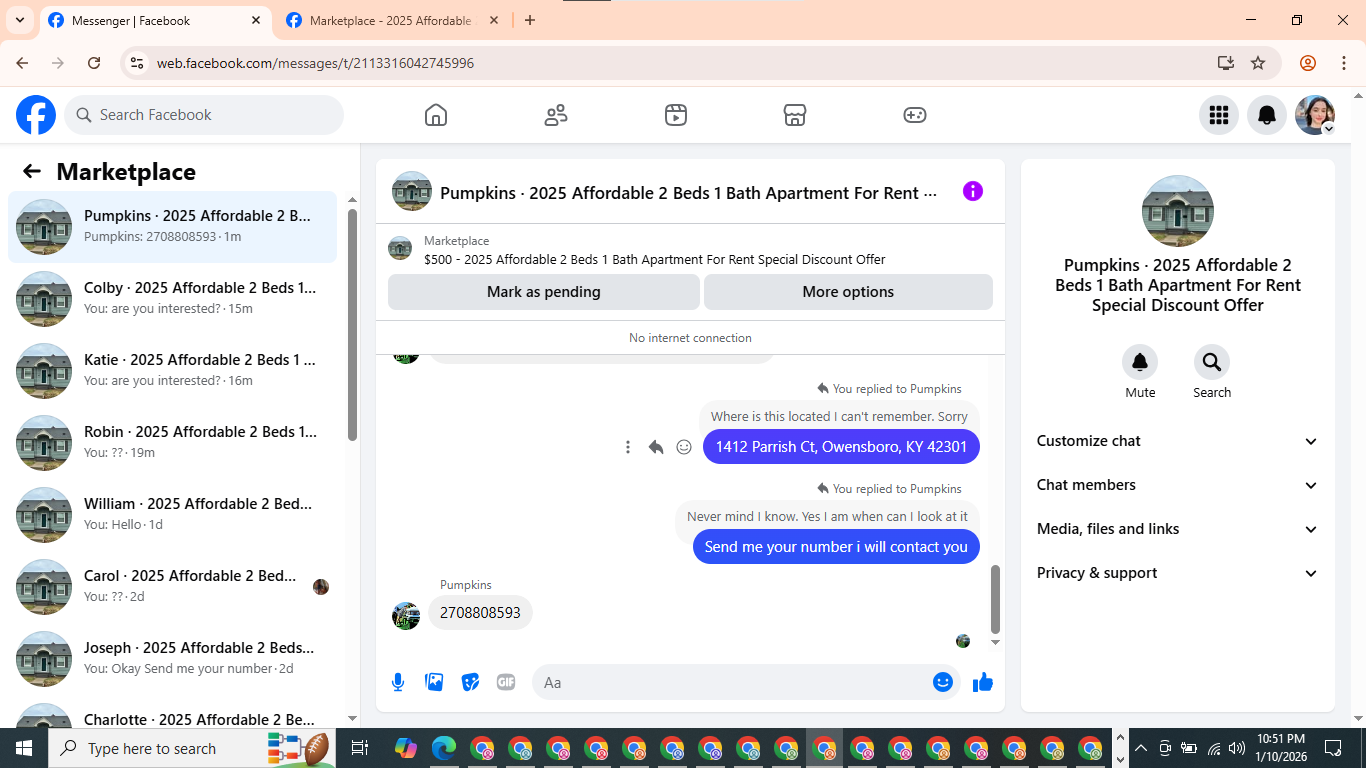Image resolution: width=1366 pixels, height=768 pixels.
Task: Search in conversation magnifier icon
Action: (1212, 362)
